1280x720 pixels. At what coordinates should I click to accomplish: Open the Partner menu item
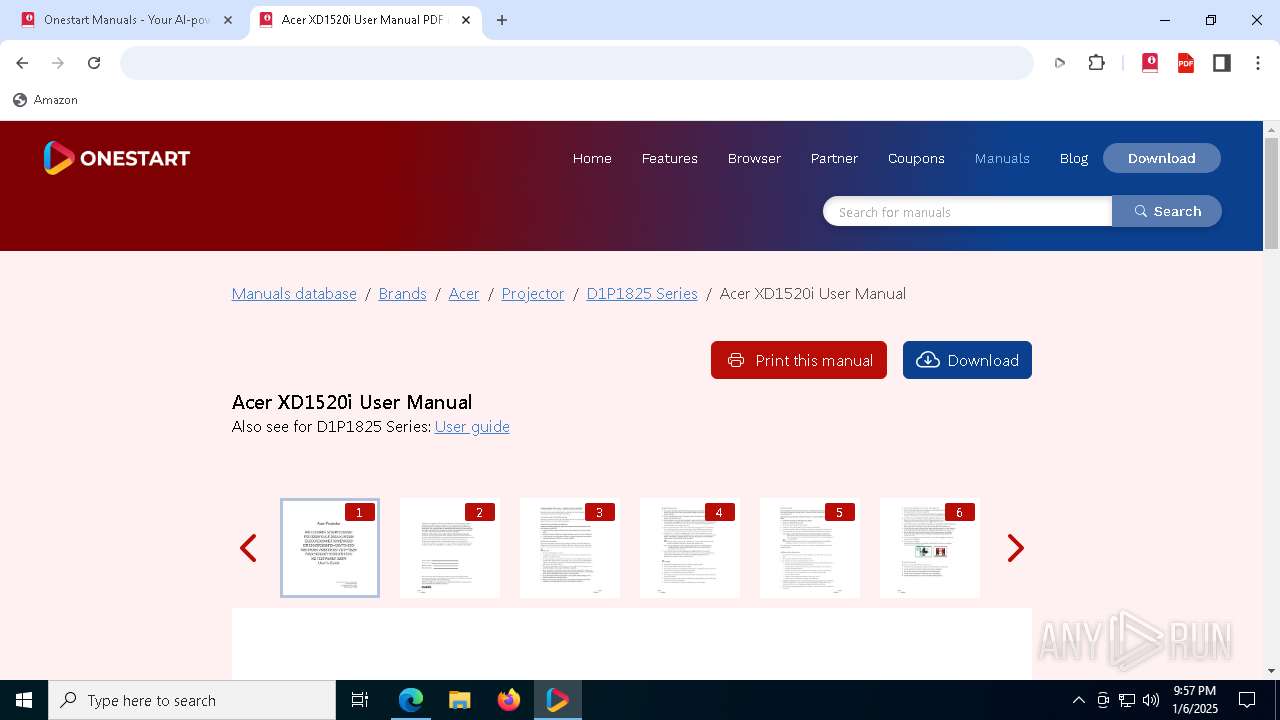coord(834,158)
